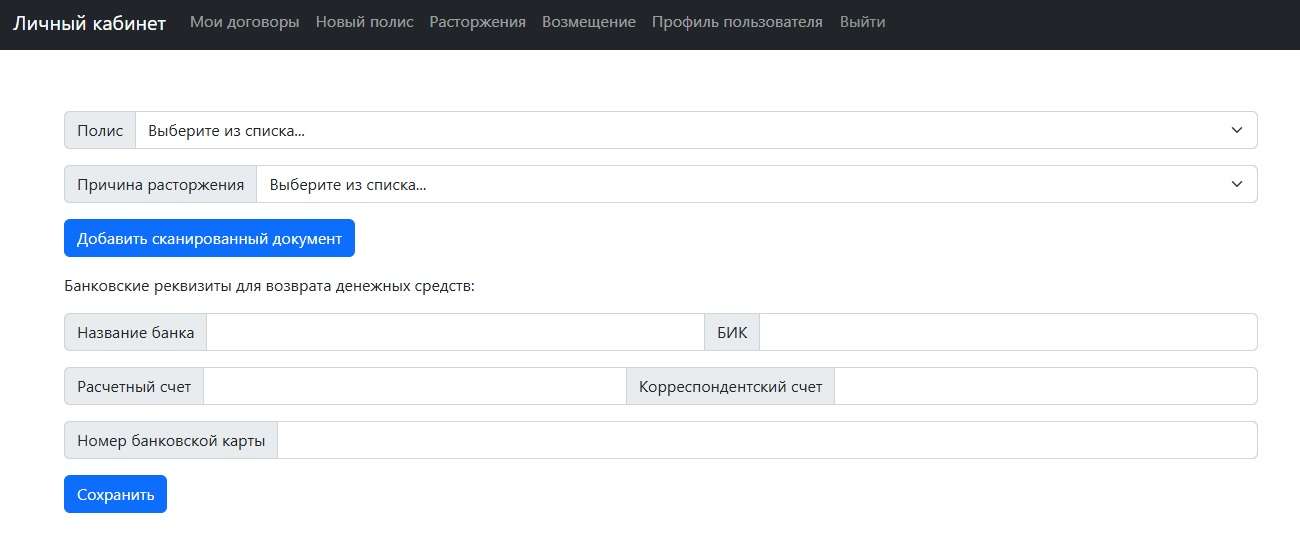Image resolution: width=1300 pixels, height=545 pixels.
Task: Click into the БИК text field
Action: click(1007, 332)
